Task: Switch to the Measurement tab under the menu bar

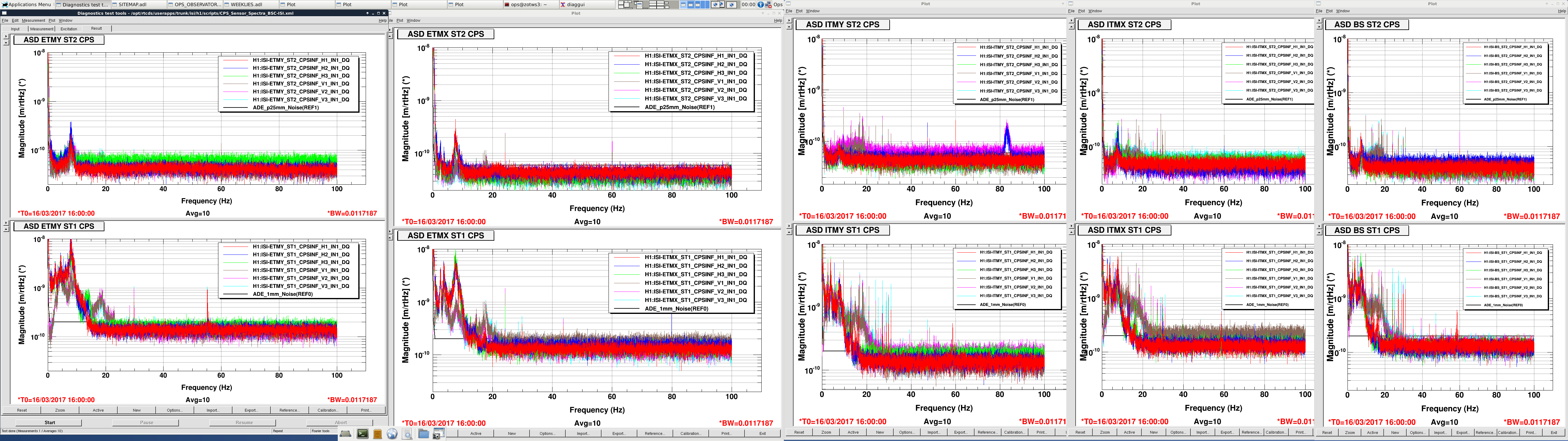Action: 41,28
